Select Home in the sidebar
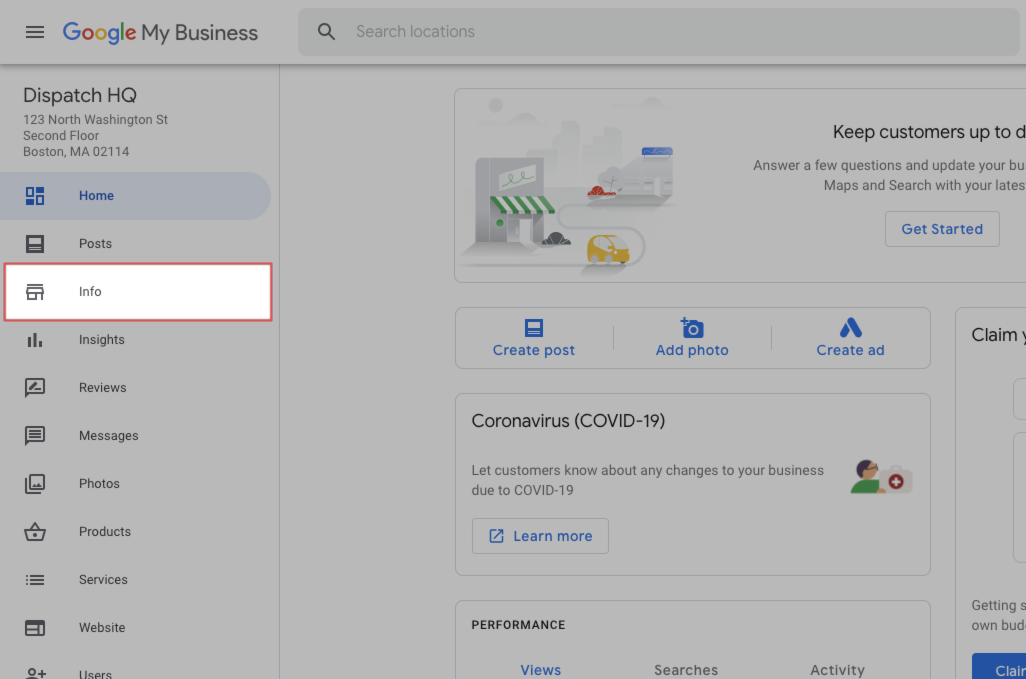1026x679 pixels. [x=135, y=196]
